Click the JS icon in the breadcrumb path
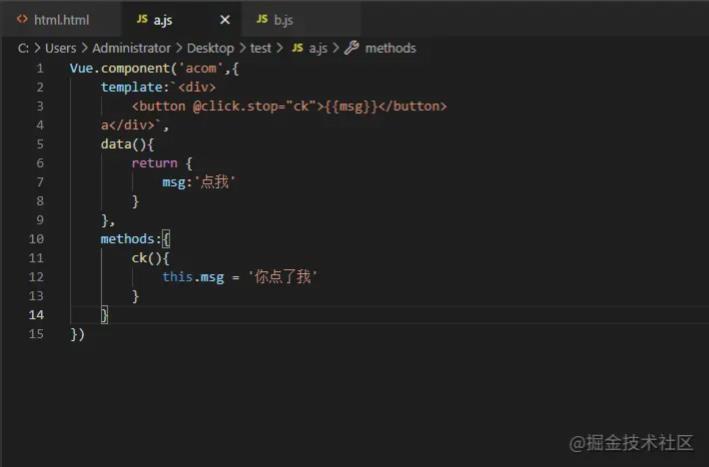This screenshot has width=709, height=467. (297, 48)
